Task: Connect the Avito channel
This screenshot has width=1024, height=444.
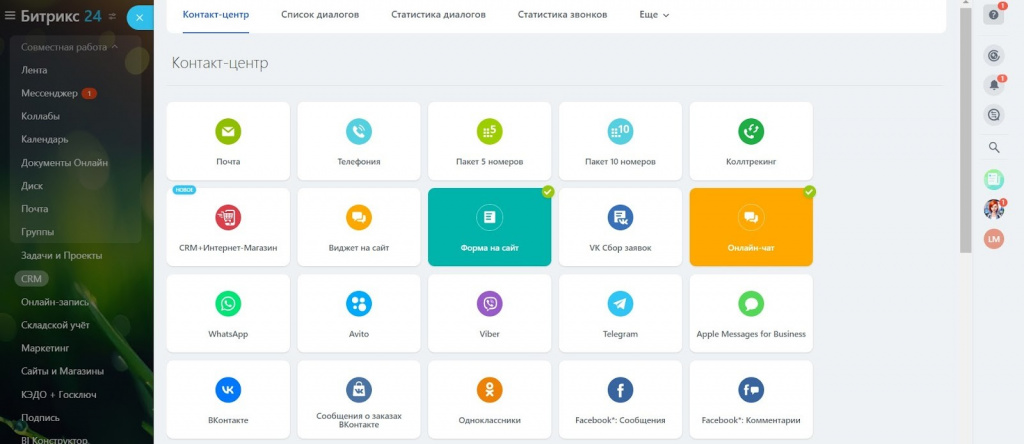Action: pos(359,313)
